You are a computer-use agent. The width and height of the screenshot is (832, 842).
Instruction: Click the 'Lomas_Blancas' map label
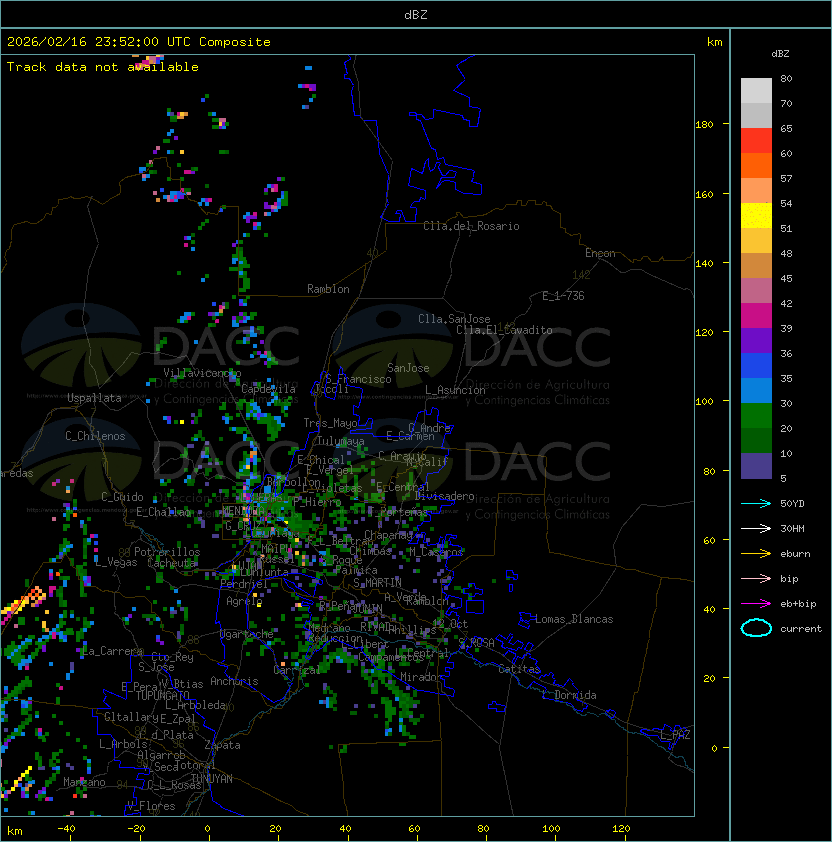pos(574,619)
